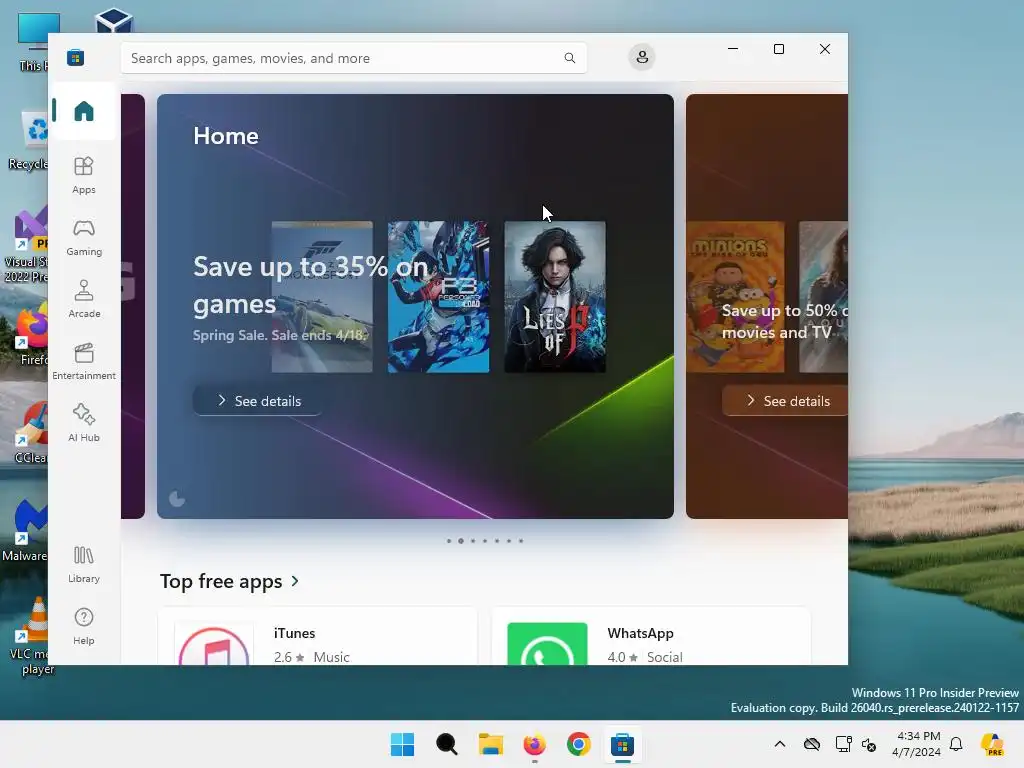Select the last carousel page dot
The image size is (1024, 768).
click(520, 541)
